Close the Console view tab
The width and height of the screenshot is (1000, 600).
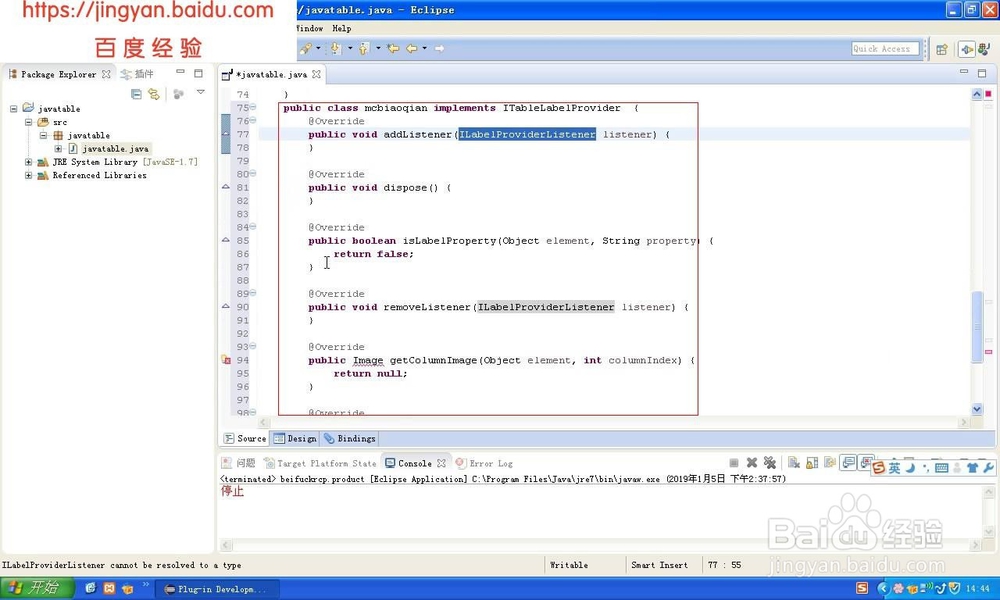point(441,464)
